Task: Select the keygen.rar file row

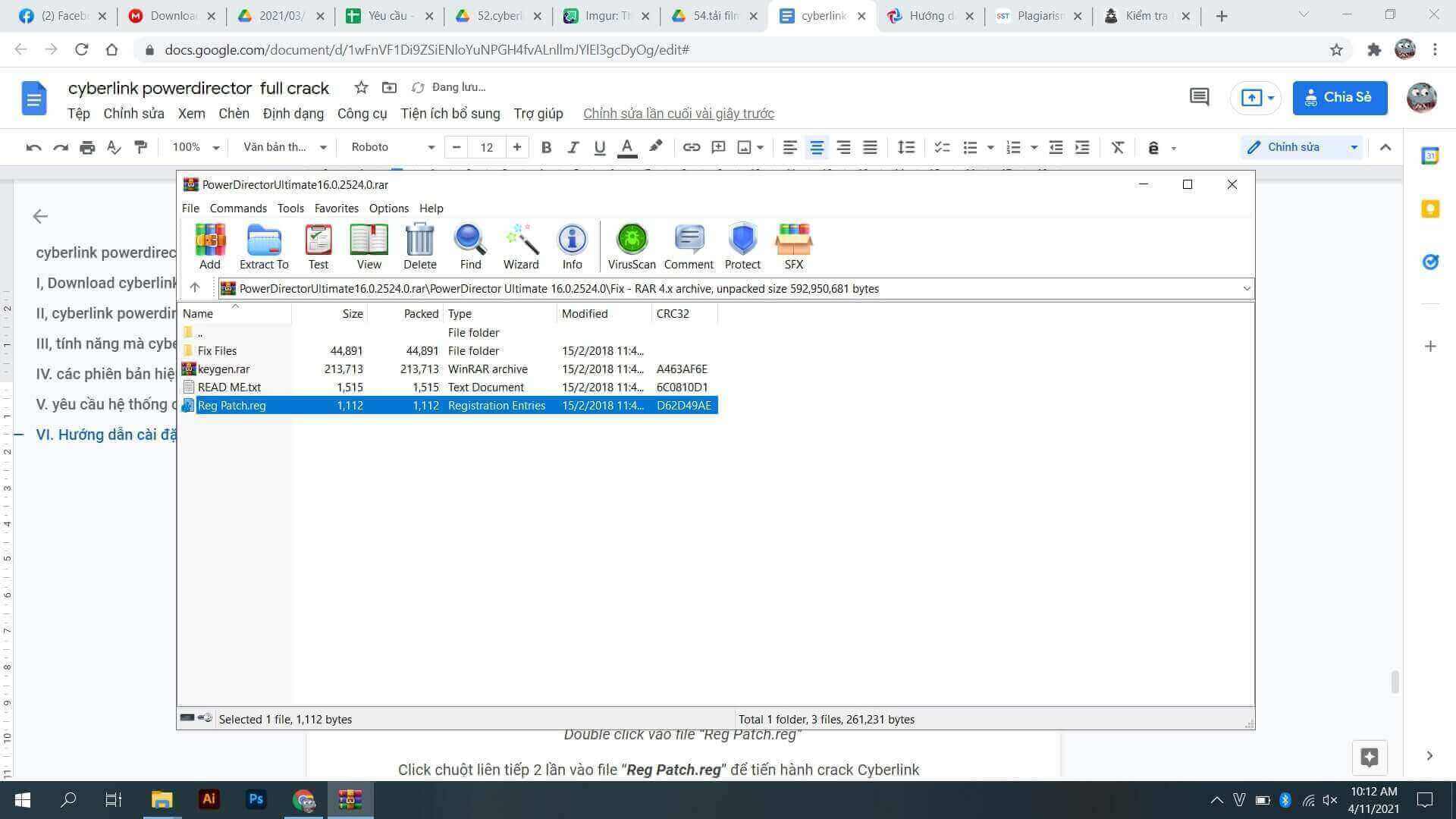Action: coord(449,369)
